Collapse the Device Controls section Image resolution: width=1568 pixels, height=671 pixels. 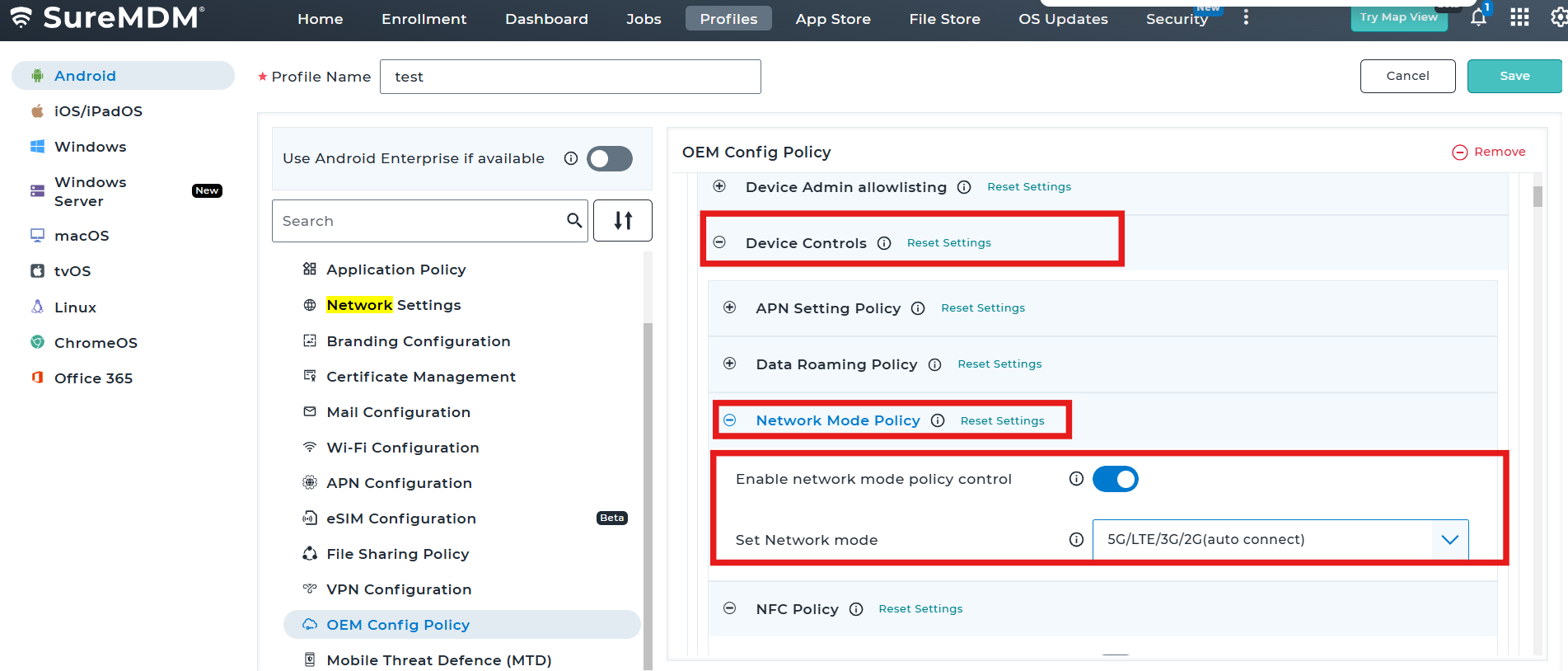[x=719, y=242]
